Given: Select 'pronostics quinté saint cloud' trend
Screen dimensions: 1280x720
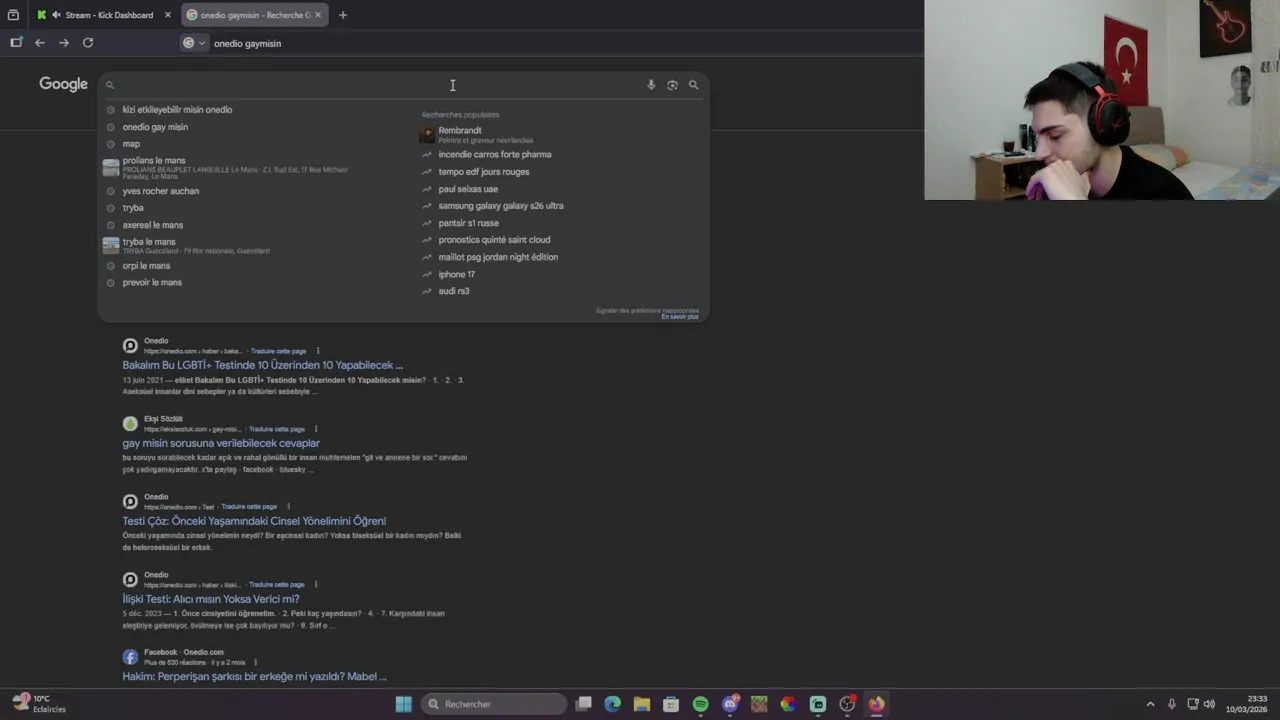Looking at the screenshot, I should (x=494, y=240).
